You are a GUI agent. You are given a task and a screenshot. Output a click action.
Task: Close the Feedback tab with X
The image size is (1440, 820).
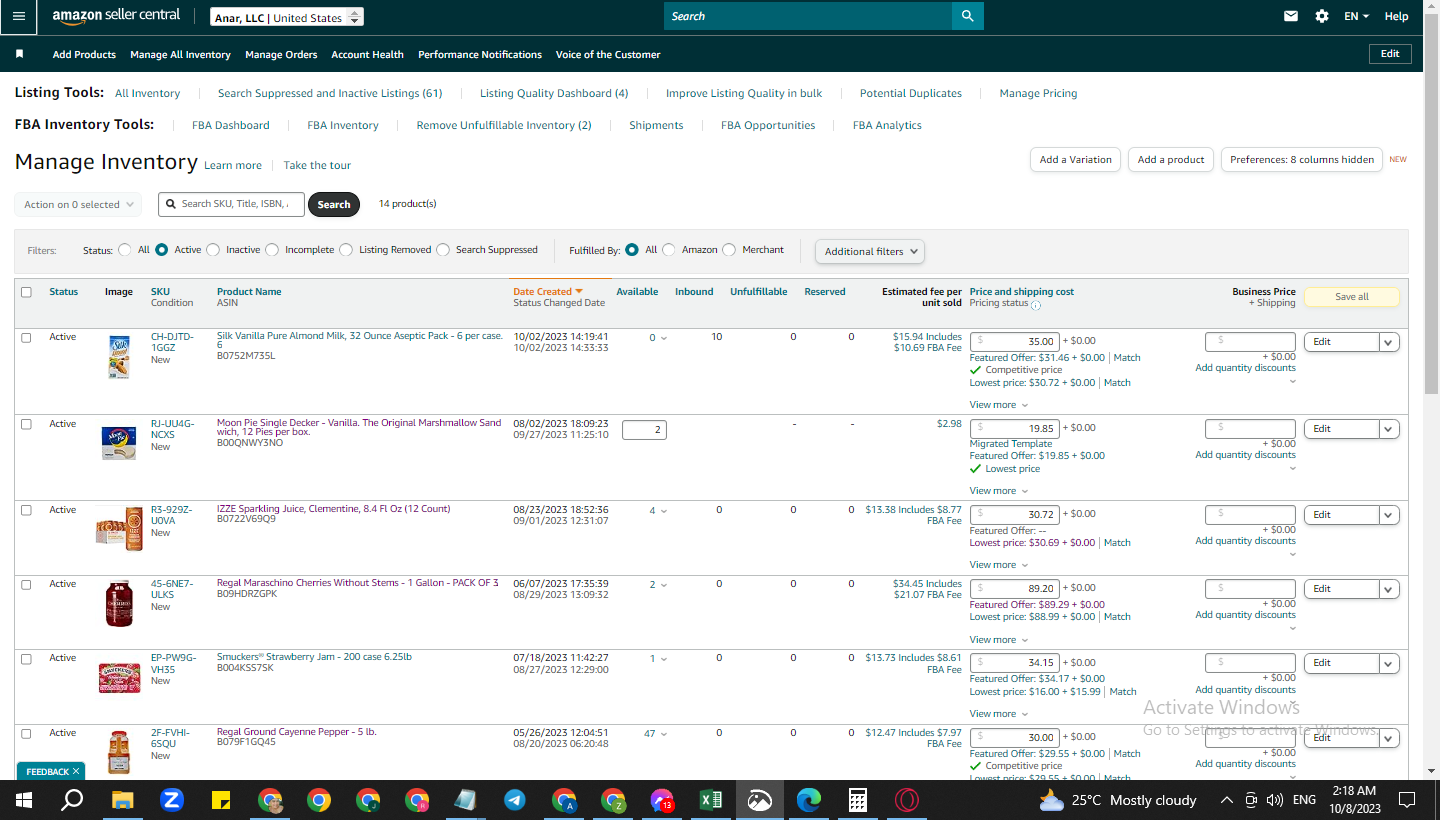[x=76, y=772]
